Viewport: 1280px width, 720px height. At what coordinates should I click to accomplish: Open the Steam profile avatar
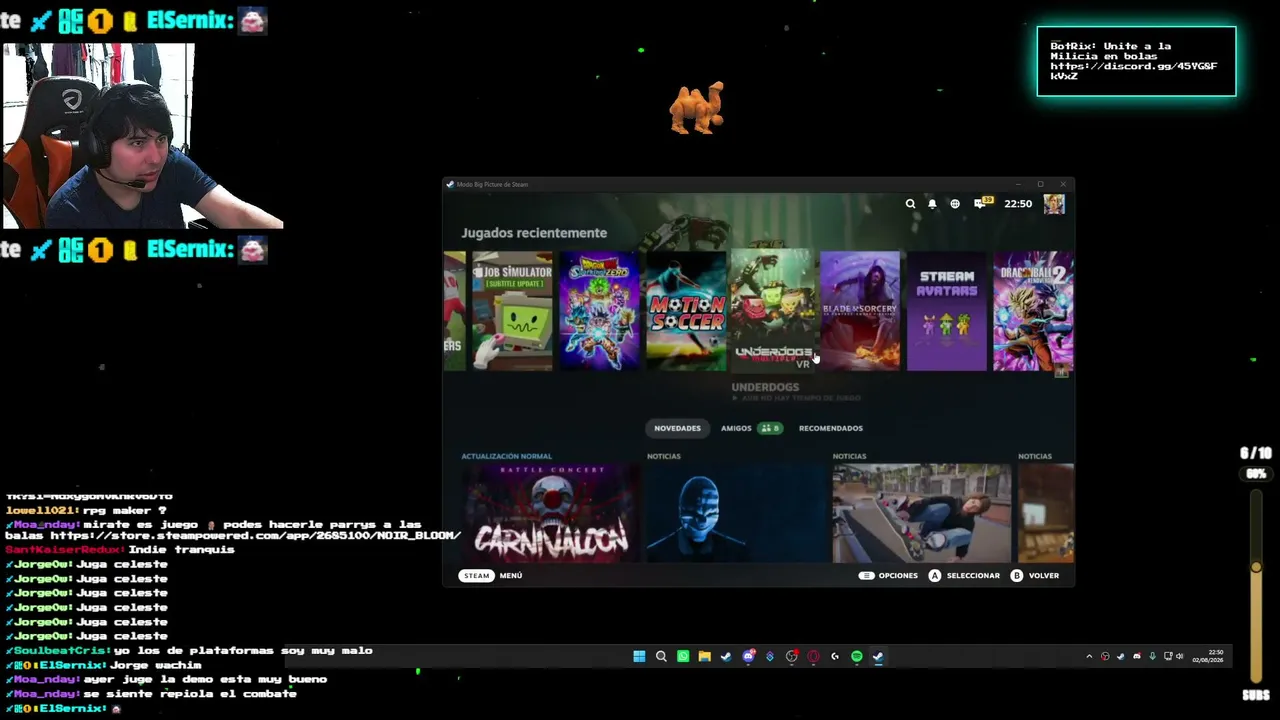(1054, 204)
